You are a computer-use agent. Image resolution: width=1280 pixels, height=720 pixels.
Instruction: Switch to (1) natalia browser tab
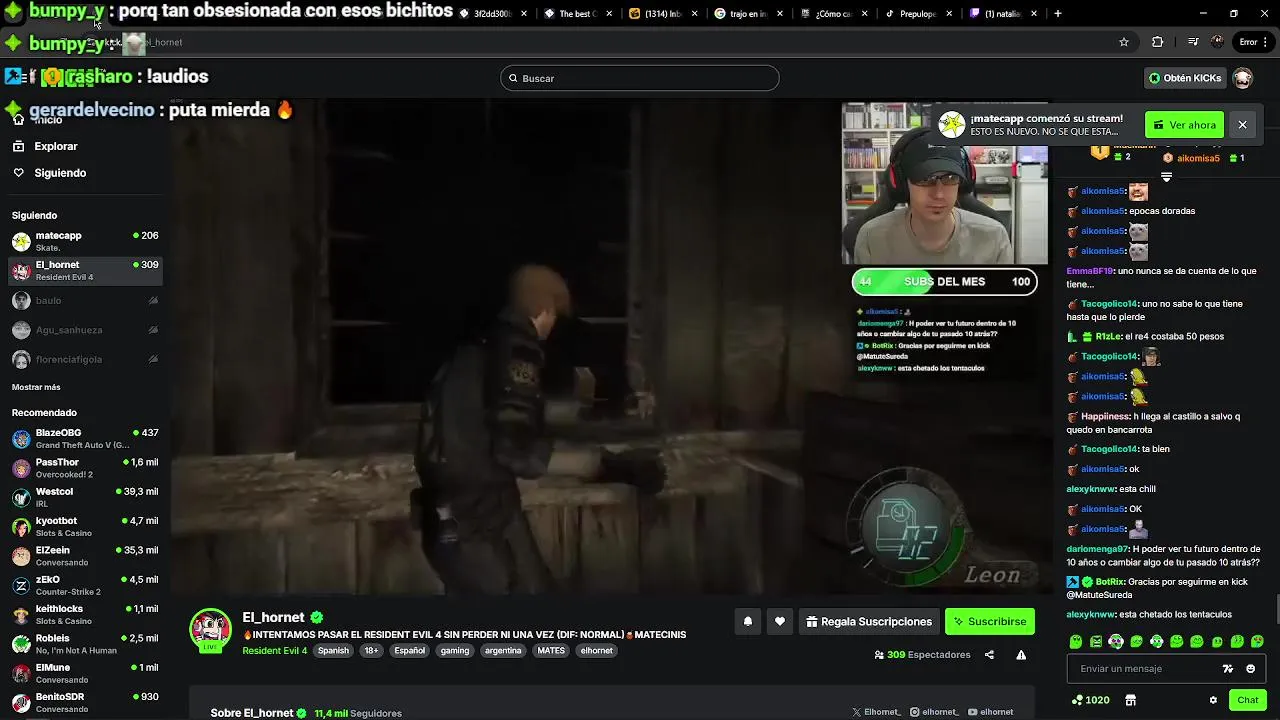coord(1003,13)
